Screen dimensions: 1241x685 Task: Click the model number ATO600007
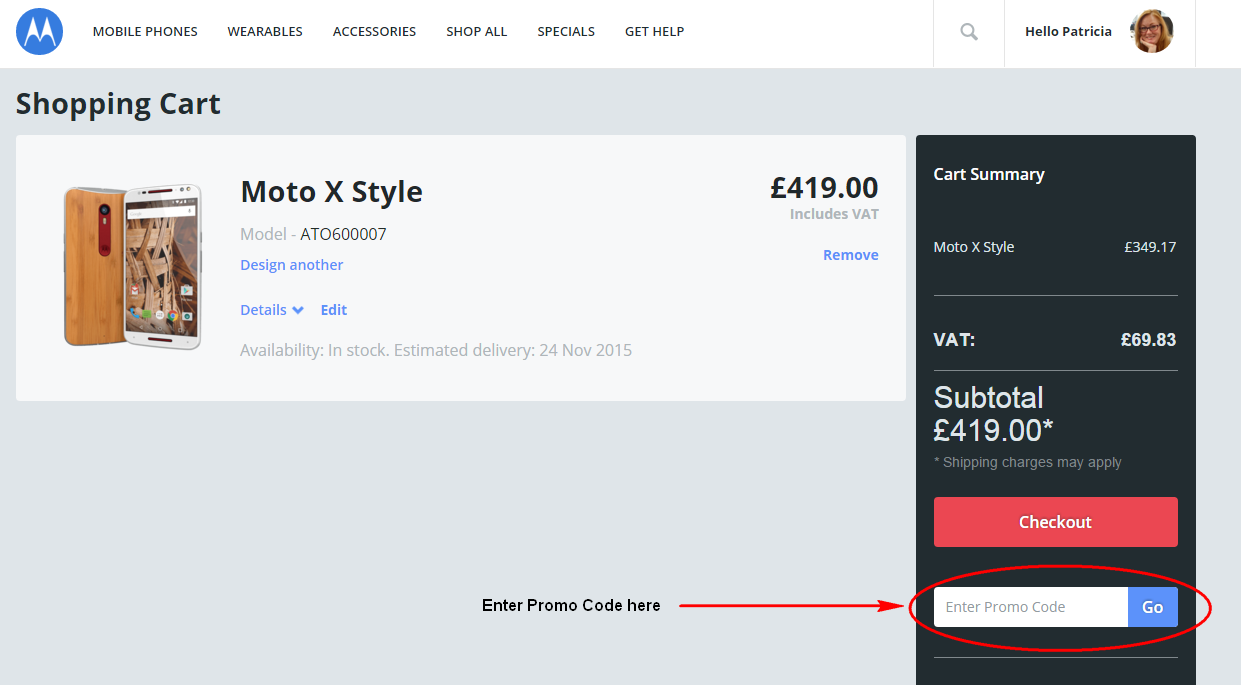[x=343, y=235]
